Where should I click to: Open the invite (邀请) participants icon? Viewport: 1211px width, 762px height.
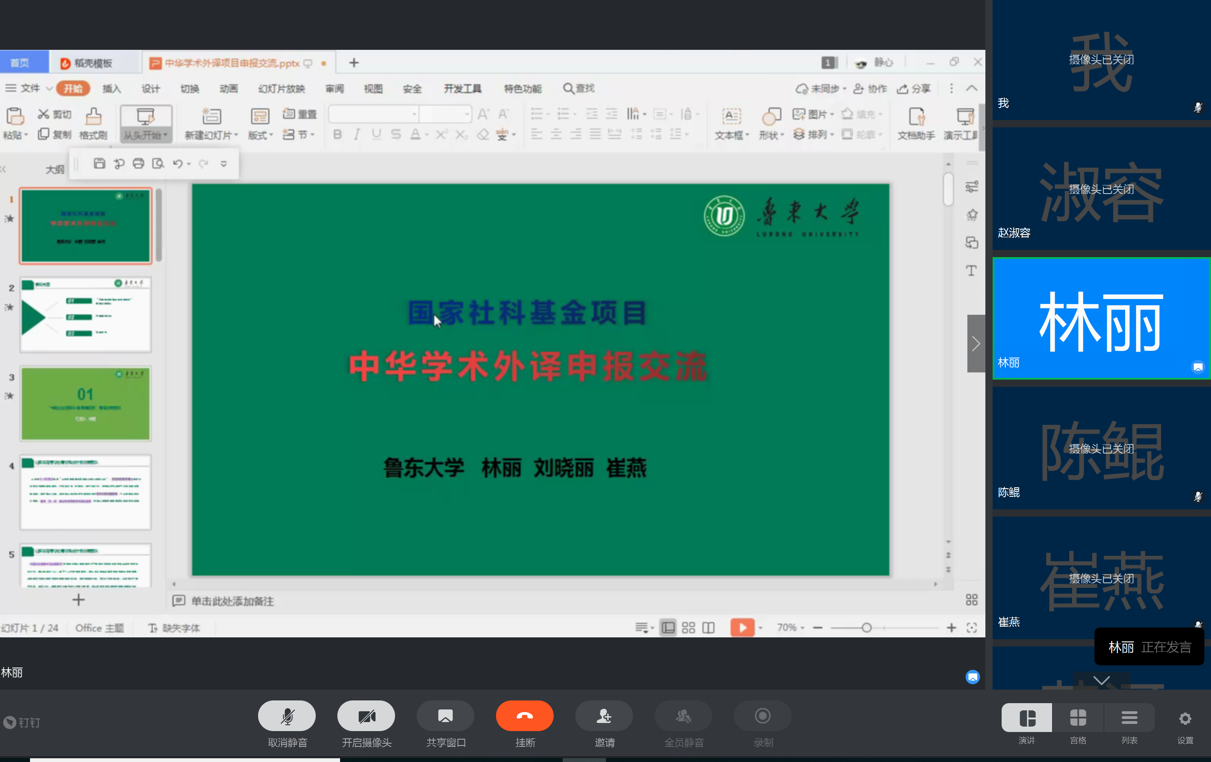[604, 717]
